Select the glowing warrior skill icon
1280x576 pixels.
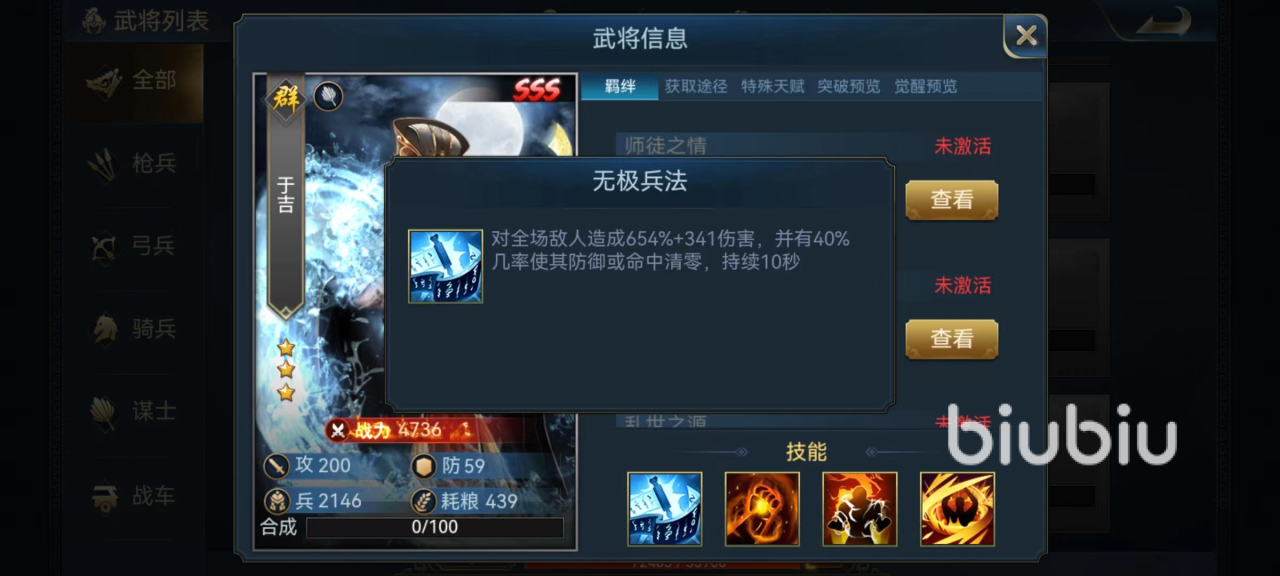pyautogui.click(x=860, y=509)
